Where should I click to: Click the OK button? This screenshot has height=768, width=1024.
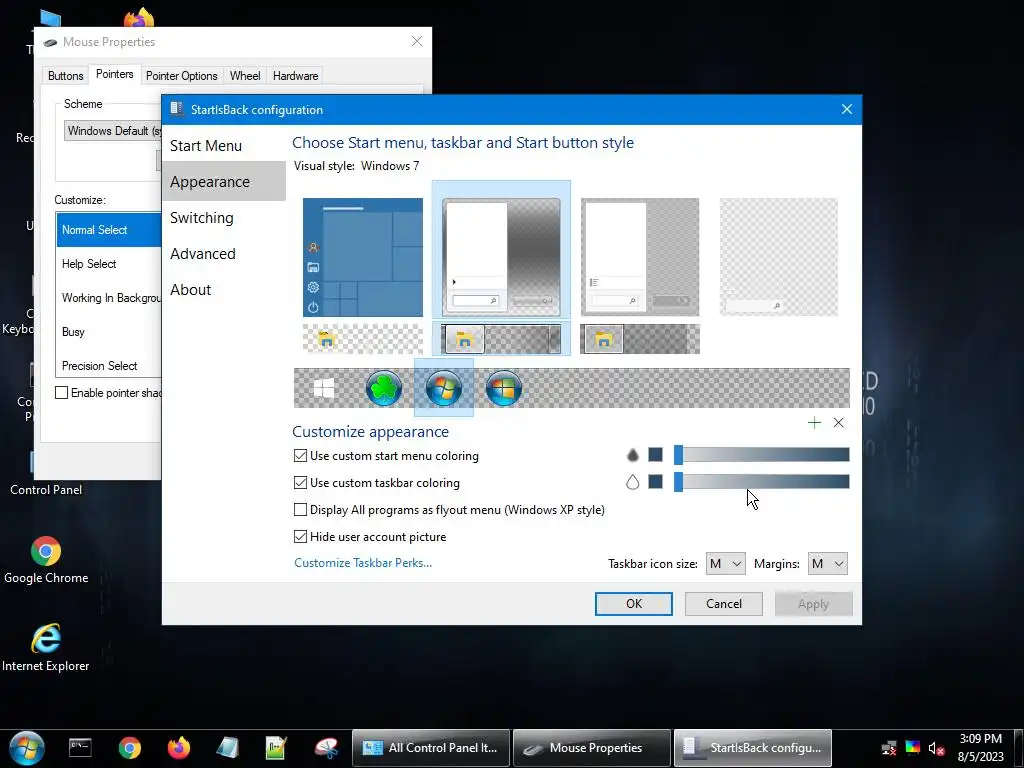[x=633, y=603]
